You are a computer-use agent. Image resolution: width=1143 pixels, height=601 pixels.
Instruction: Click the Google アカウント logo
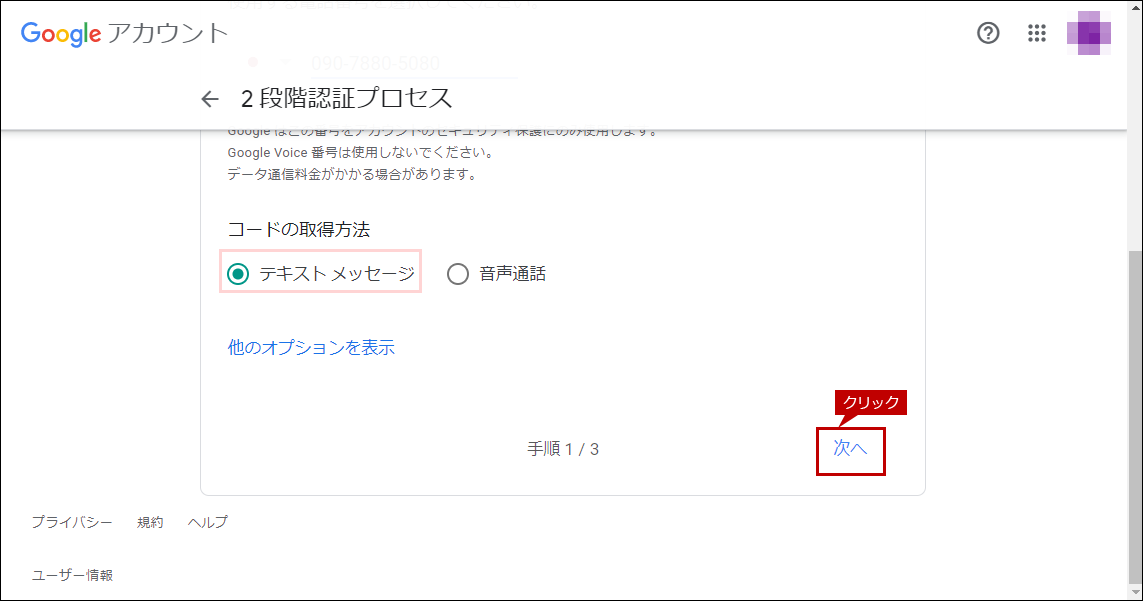click(x=125, y=34)
